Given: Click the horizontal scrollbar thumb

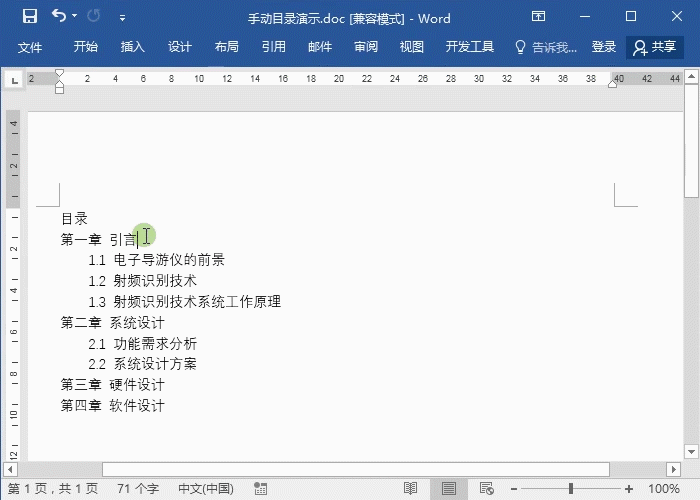Looking at the screenshot, I should pyautogui.click(x=356, y=470).
